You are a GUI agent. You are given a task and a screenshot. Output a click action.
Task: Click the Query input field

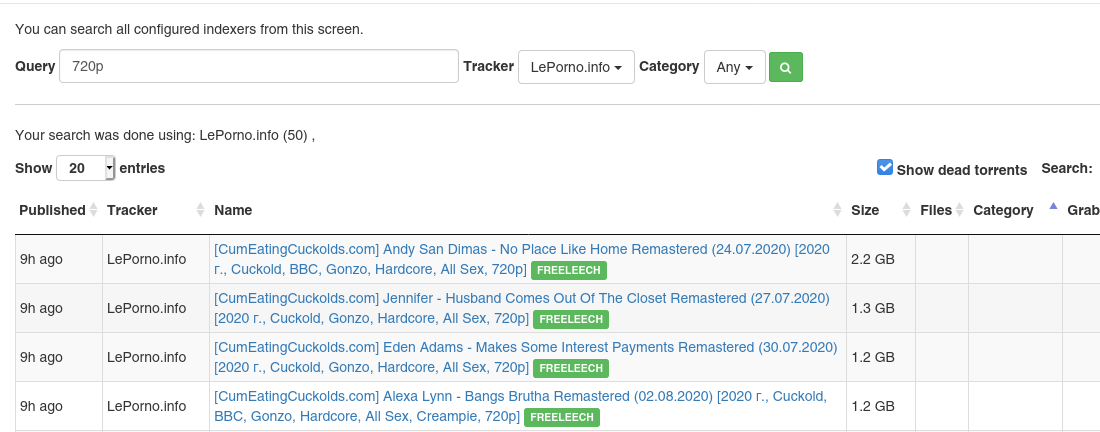click(x=259, y=67)
